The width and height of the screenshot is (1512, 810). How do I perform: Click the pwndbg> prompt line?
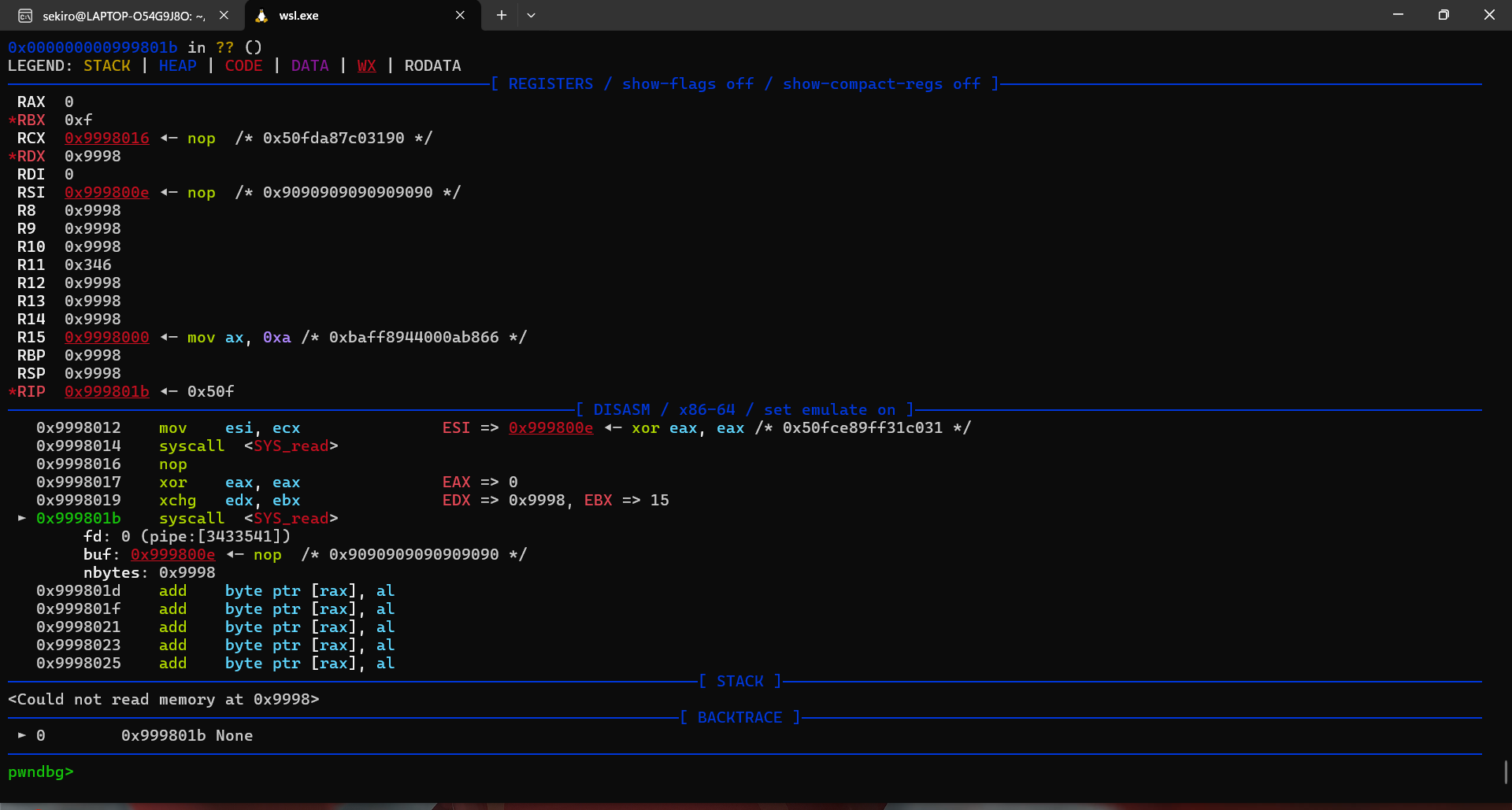point(41,772)
